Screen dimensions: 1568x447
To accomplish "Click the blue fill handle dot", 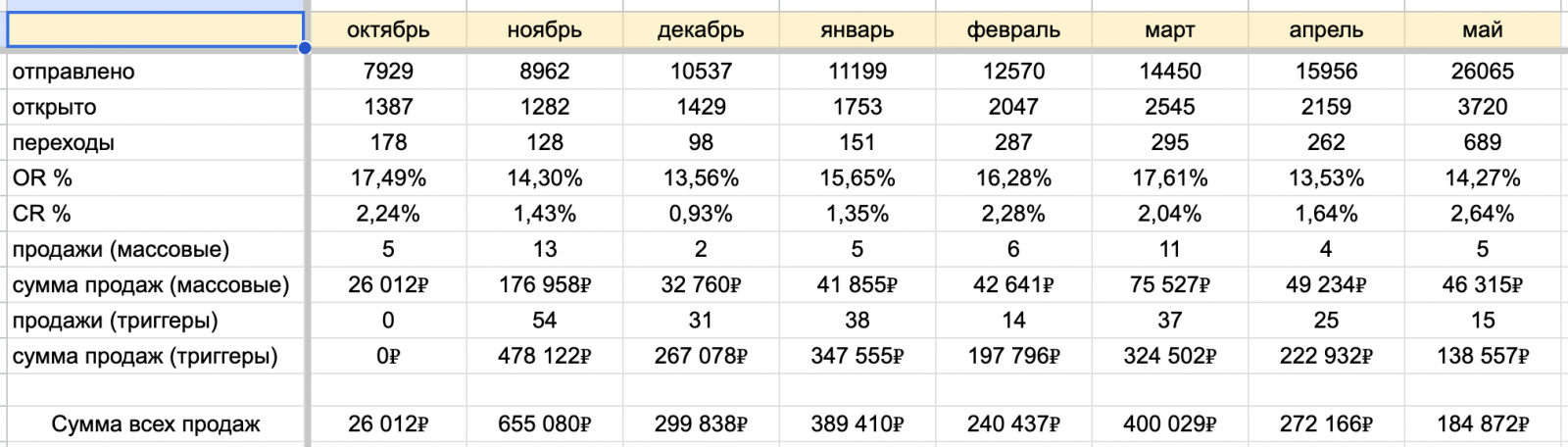I will click(306, 47).
